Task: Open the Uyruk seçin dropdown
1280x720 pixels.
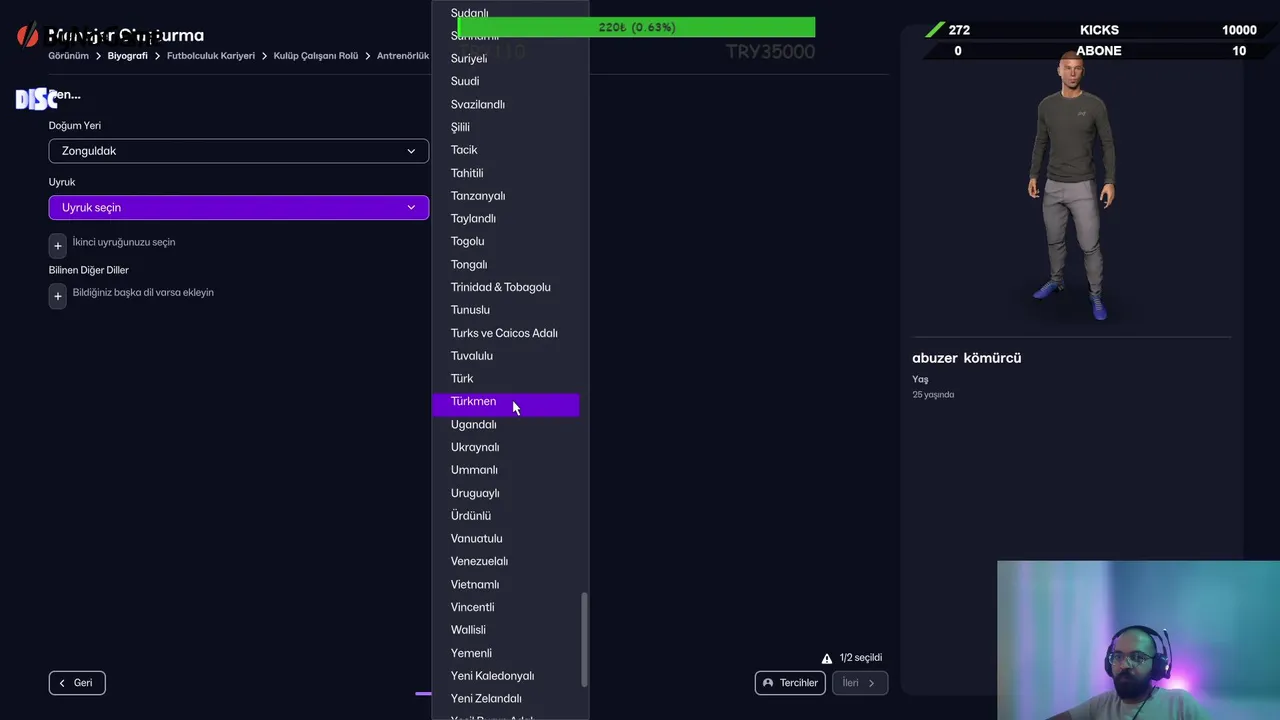Action: point(239,207)
